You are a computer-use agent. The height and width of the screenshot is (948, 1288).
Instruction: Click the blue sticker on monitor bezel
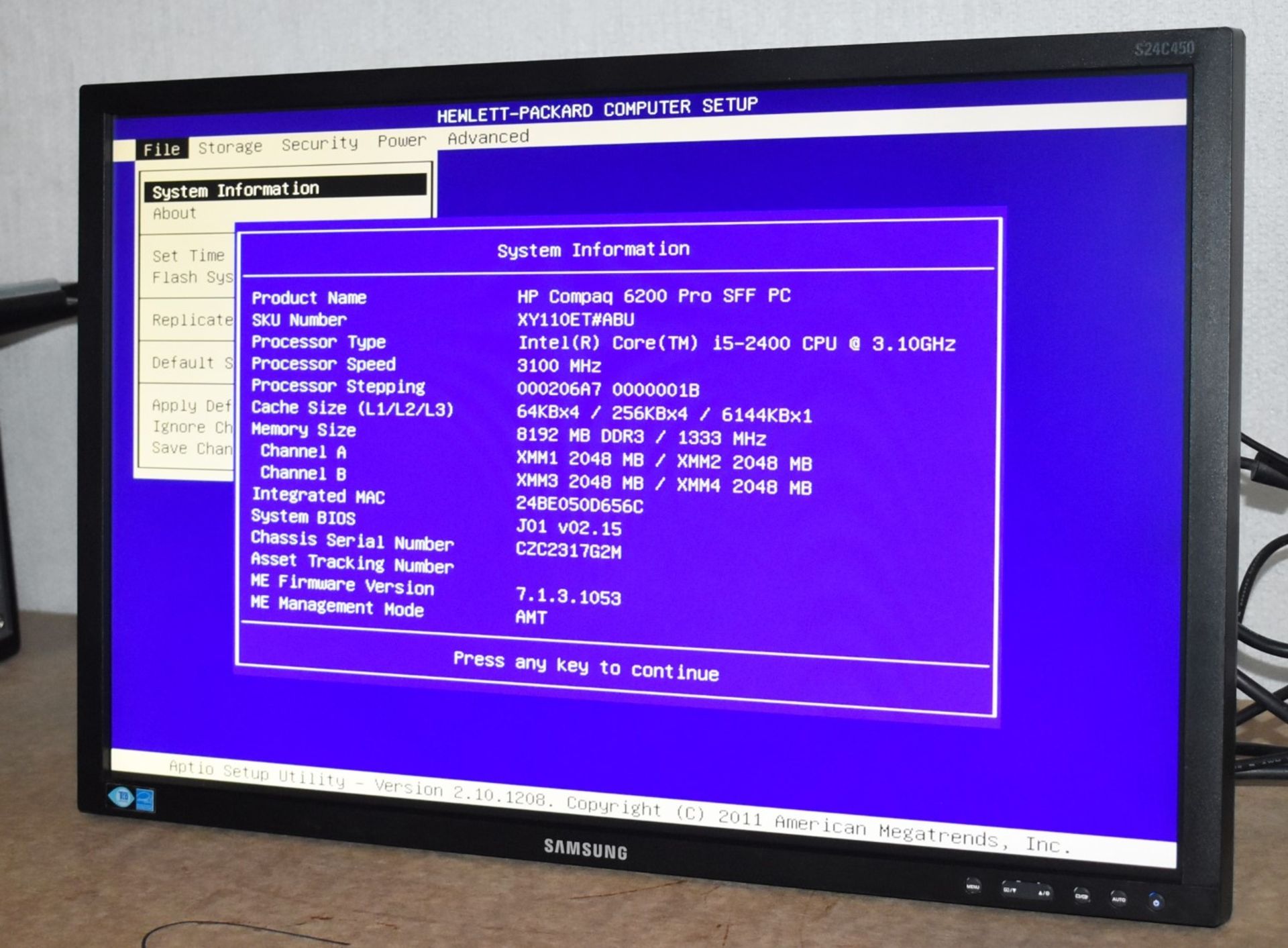pos(121,797)
